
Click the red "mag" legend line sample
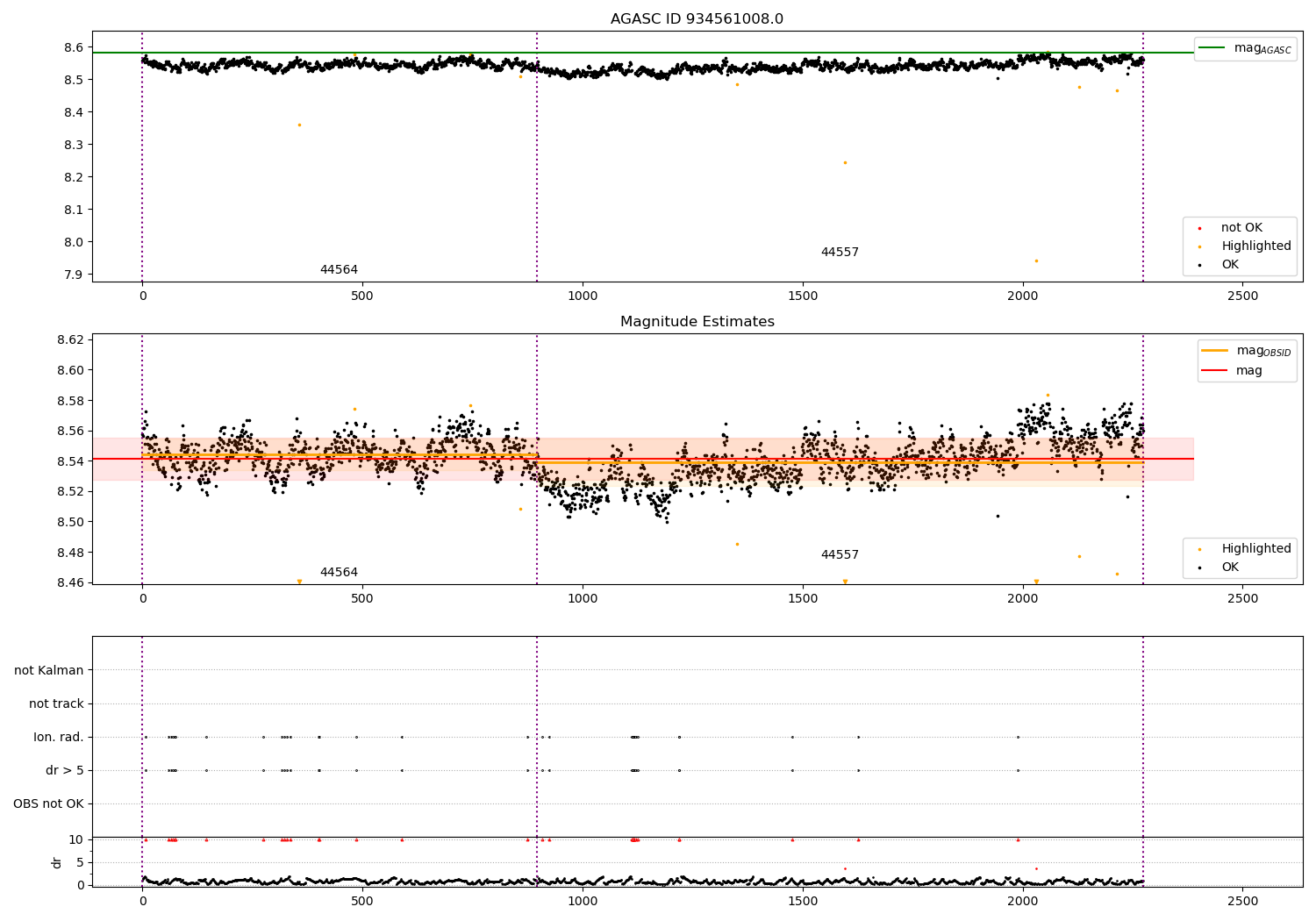[x=1214, y=370]
